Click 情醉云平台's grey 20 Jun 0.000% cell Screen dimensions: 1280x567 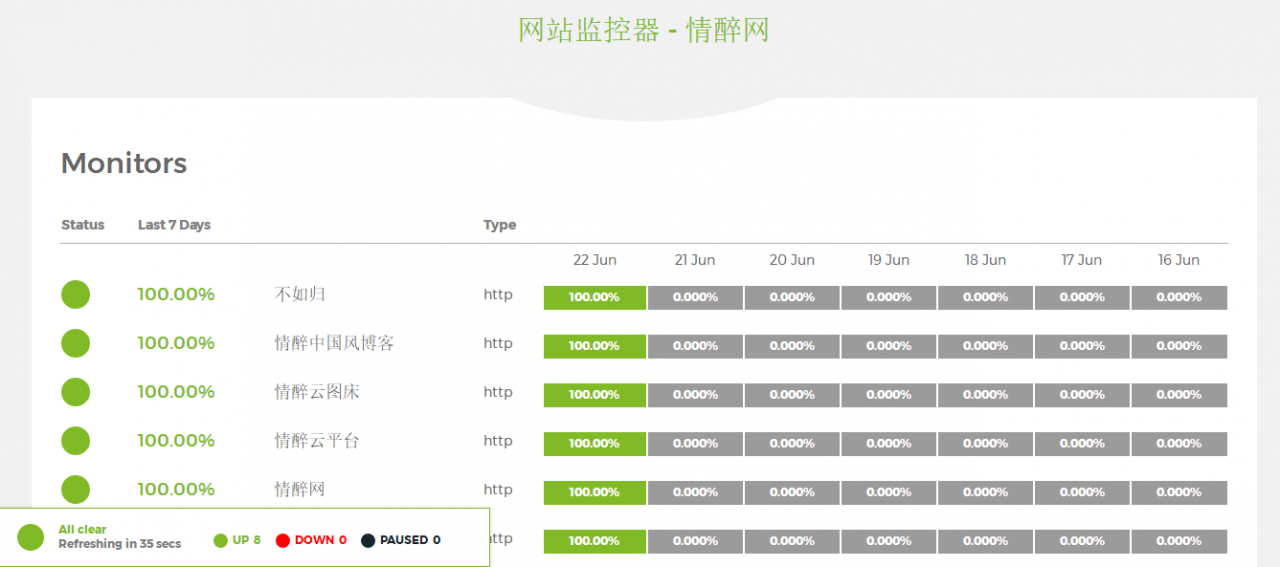[792, 443]
